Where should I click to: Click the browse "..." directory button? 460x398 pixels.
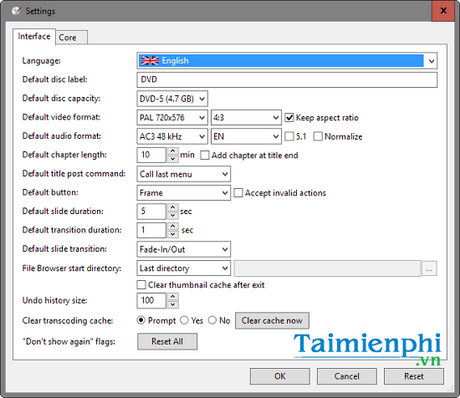(429, 268)
